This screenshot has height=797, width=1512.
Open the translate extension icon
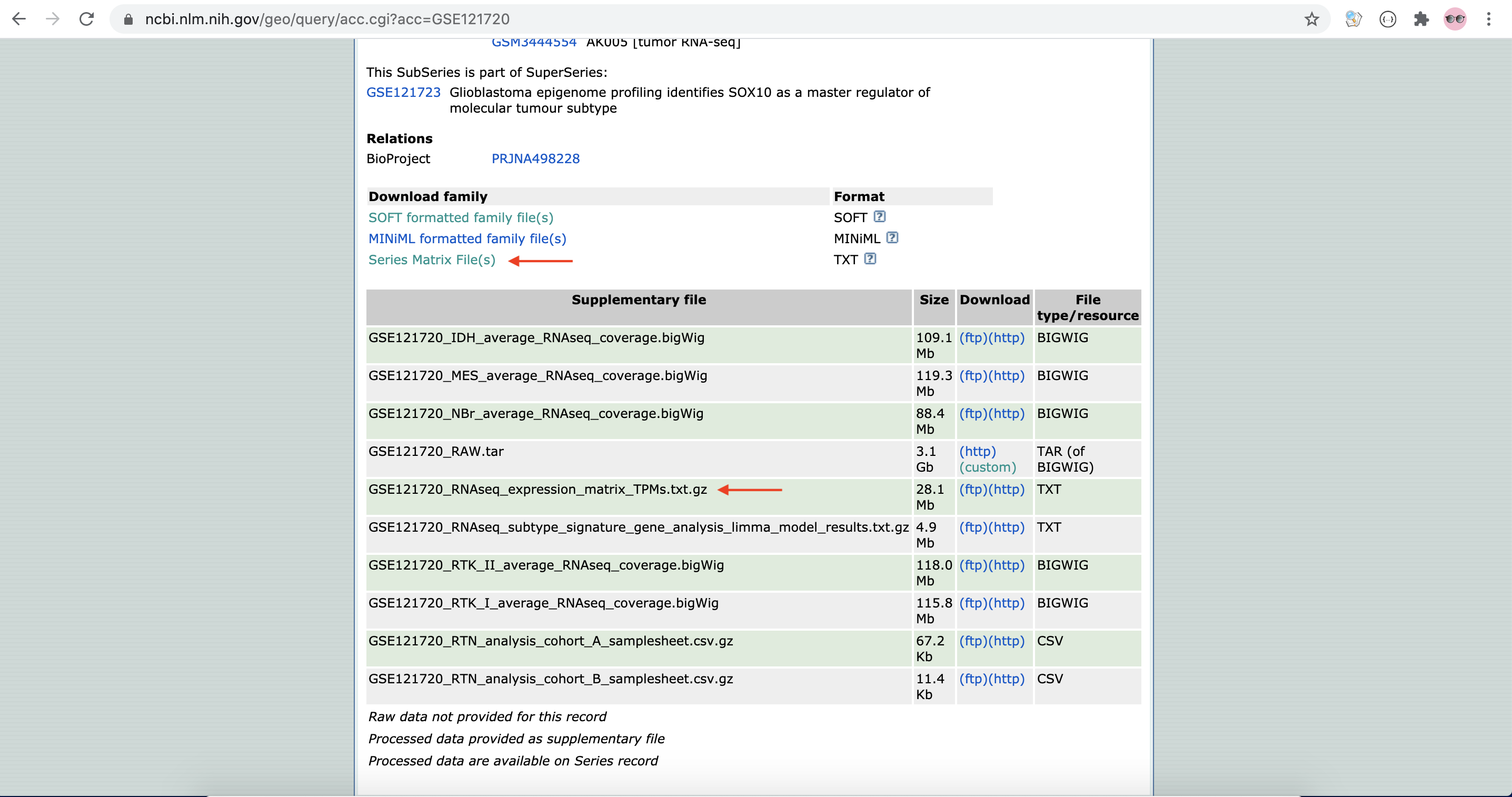(x=1353, y=19)
